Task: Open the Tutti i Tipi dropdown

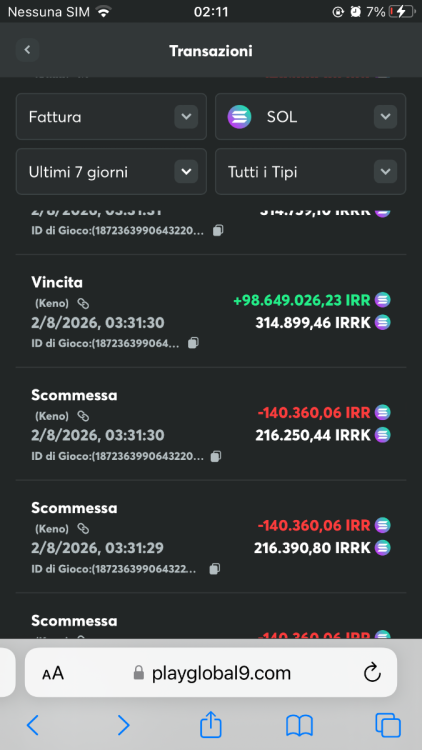Action: tap(311, 172)
